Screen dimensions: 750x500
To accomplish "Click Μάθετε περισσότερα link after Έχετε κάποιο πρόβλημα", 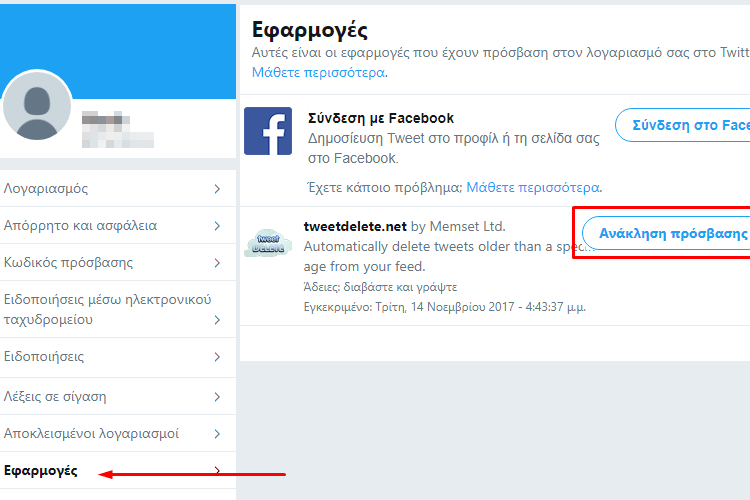I will pyautogui.click(x=533, y=187).
